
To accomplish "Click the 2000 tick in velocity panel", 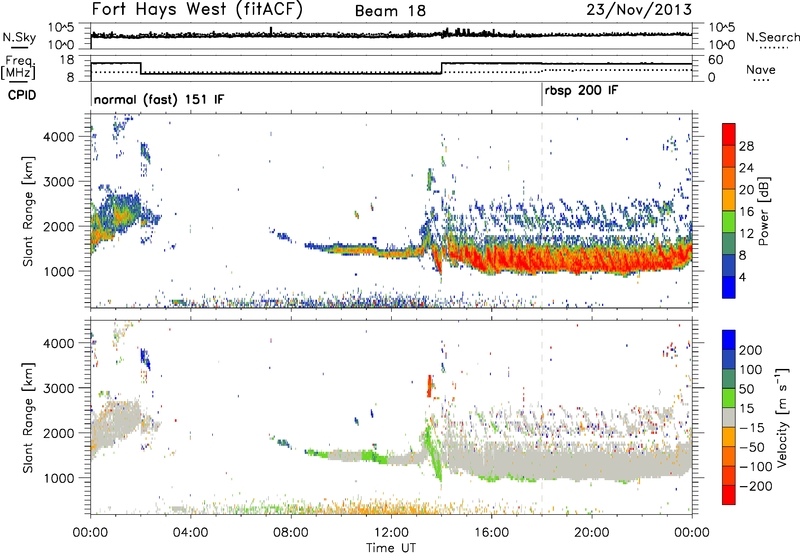I will coord(59,433).
